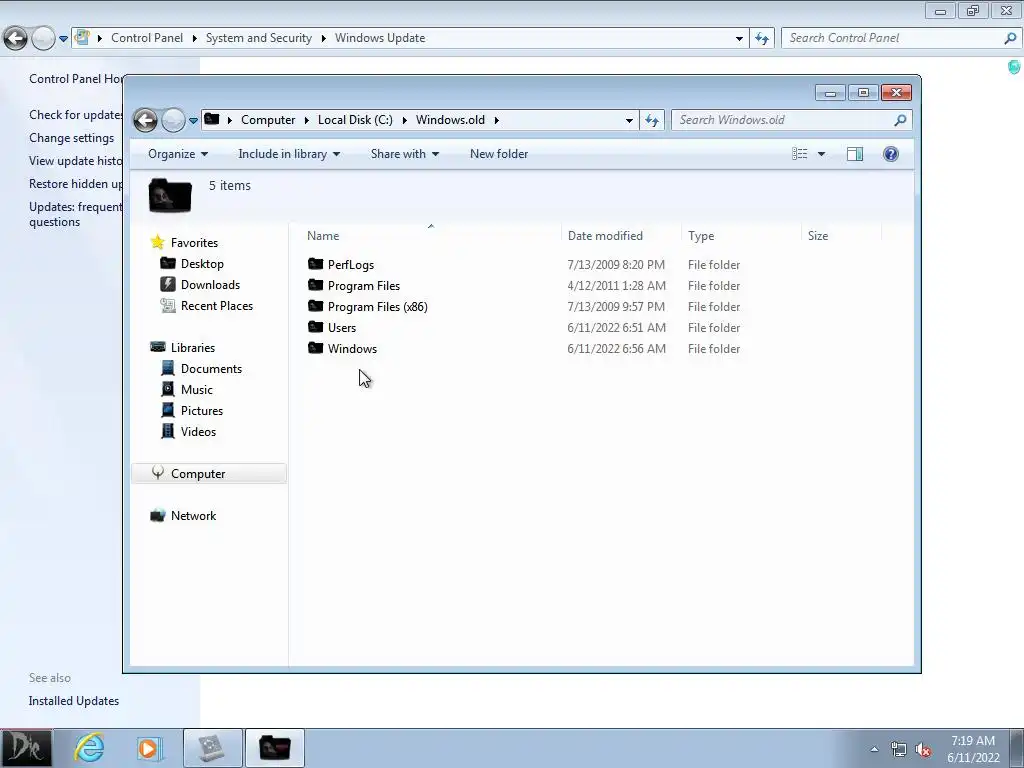Image resolution: width=1024 pixels, height=768 pixels.
Task: Click Windows folder date 6/11/2022 6:56 AM
Action: point(616,349)
